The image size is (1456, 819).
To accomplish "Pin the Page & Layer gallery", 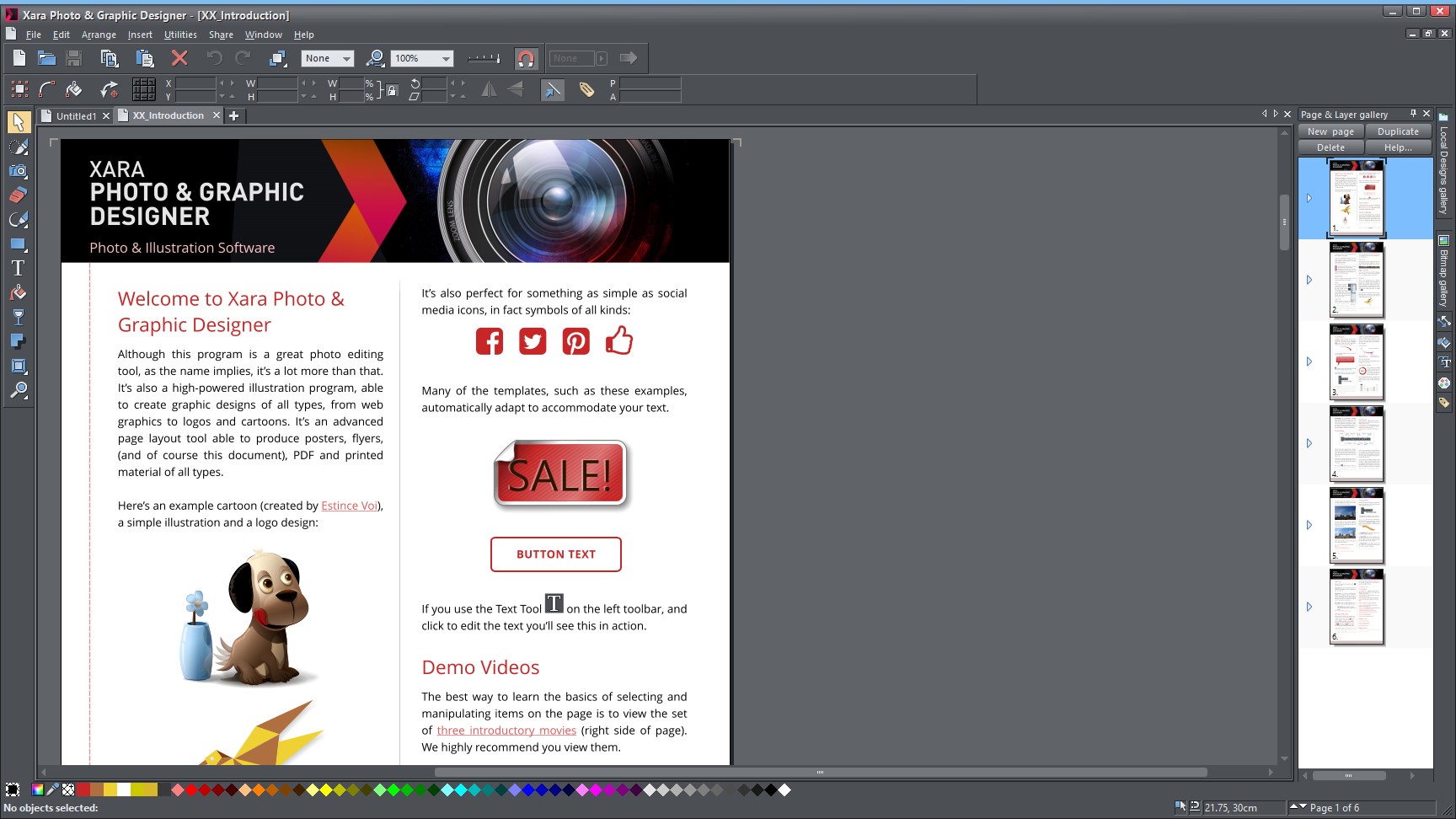I will click(1413, 114).
